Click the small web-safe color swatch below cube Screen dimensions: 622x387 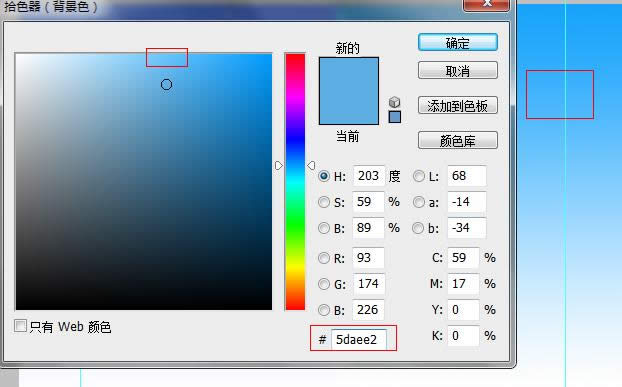tap(395, 117)
